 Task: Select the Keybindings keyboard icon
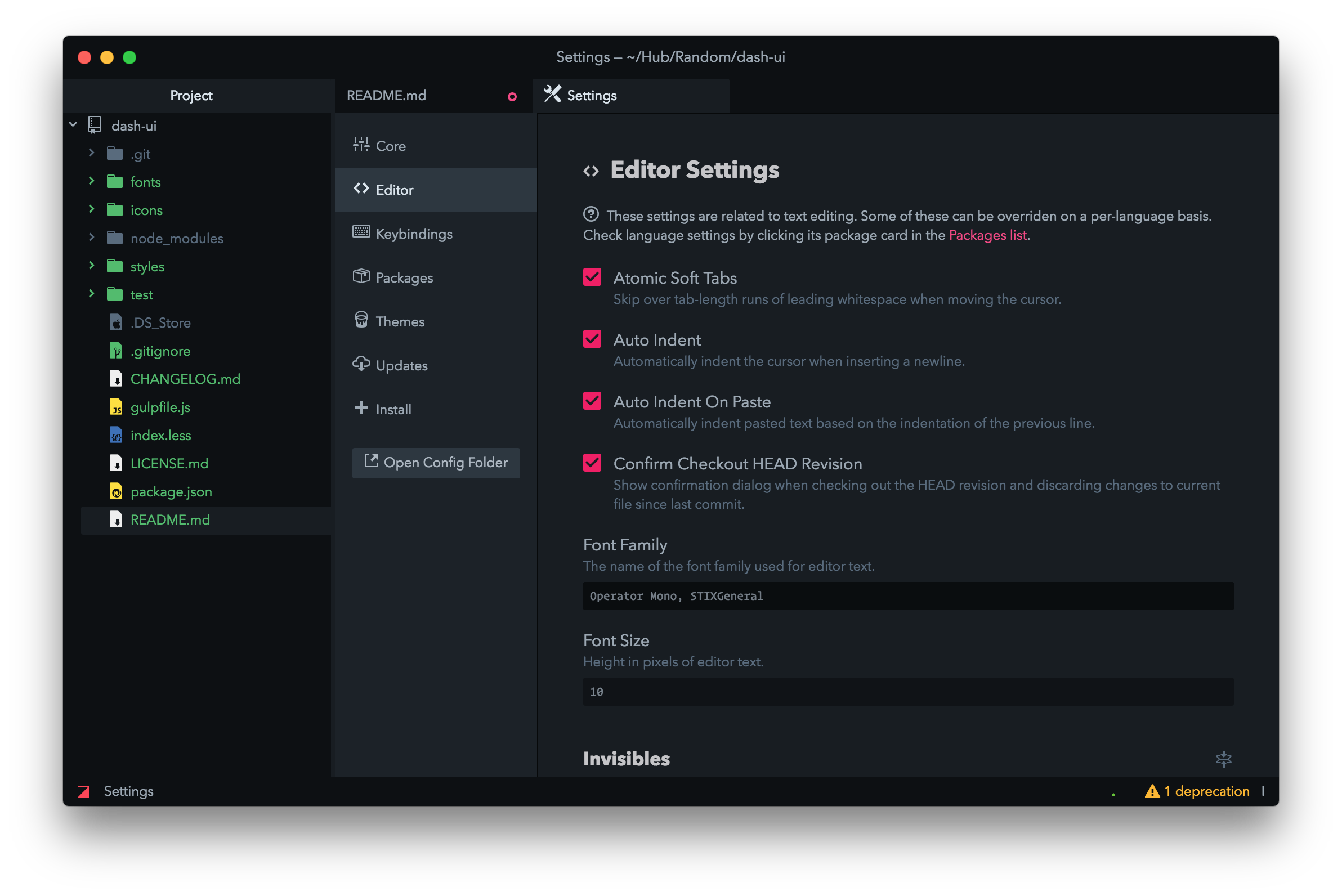(x=361, y=232)
